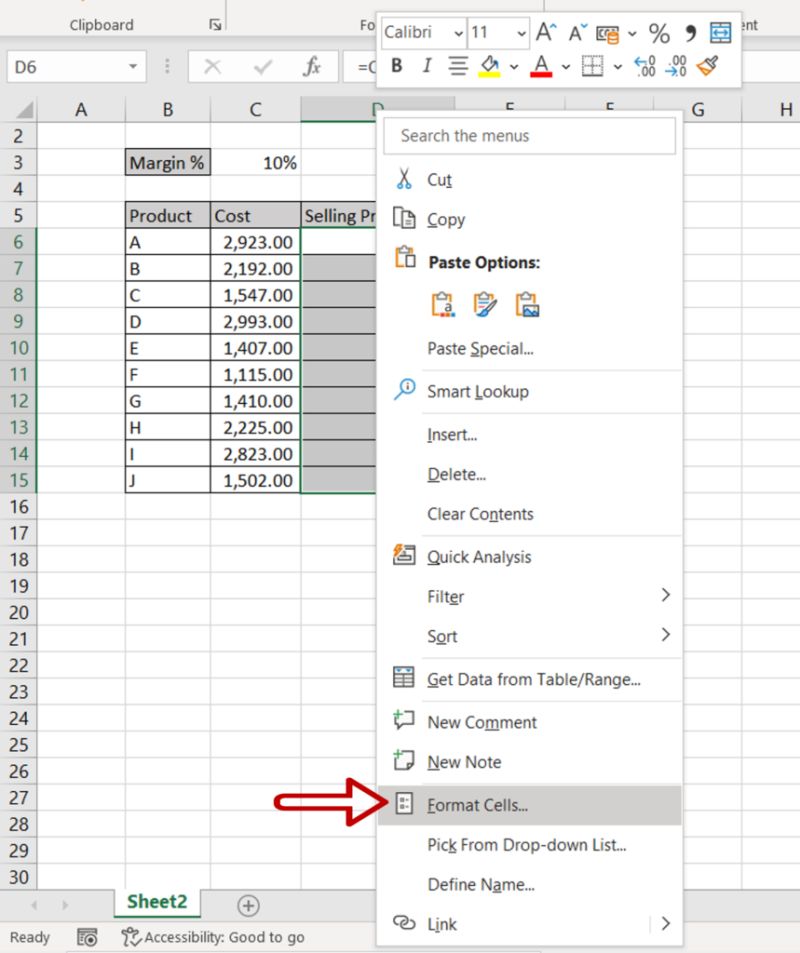
Task: Switch to the Sheet2 tab
Action: [x=156, y=901]
